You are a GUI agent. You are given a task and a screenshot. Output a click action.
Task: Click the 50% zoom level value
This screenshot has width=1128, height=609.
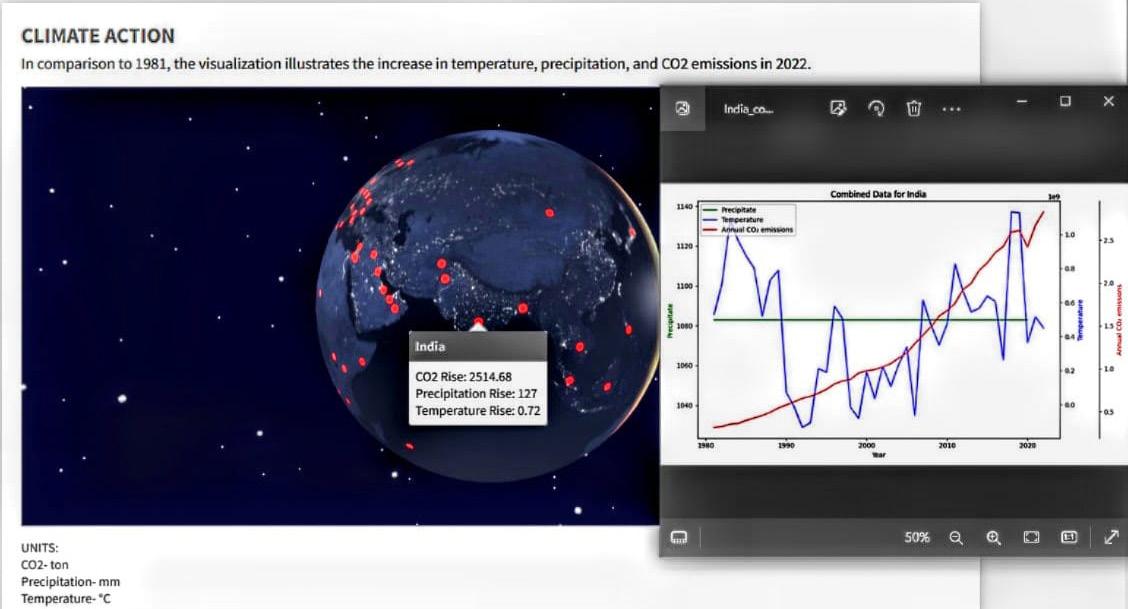coord(917,537)
